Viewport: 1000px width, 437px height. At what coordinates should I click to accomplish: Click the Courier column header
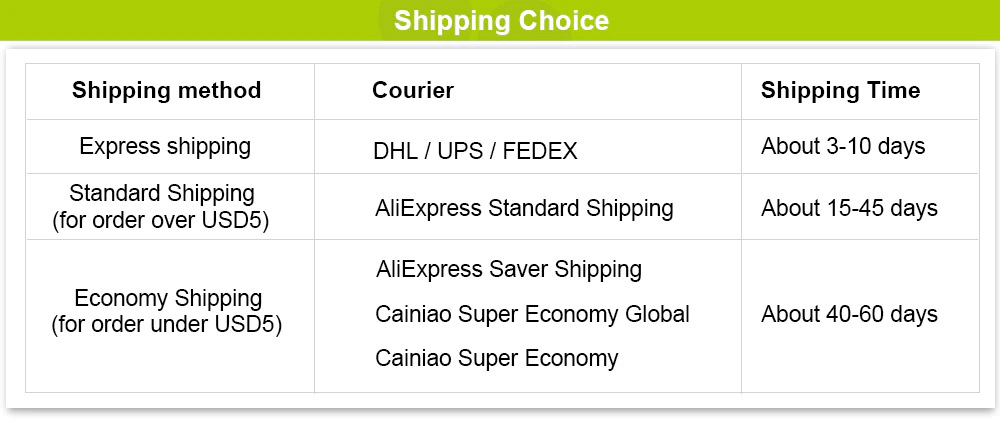point(413,91)
